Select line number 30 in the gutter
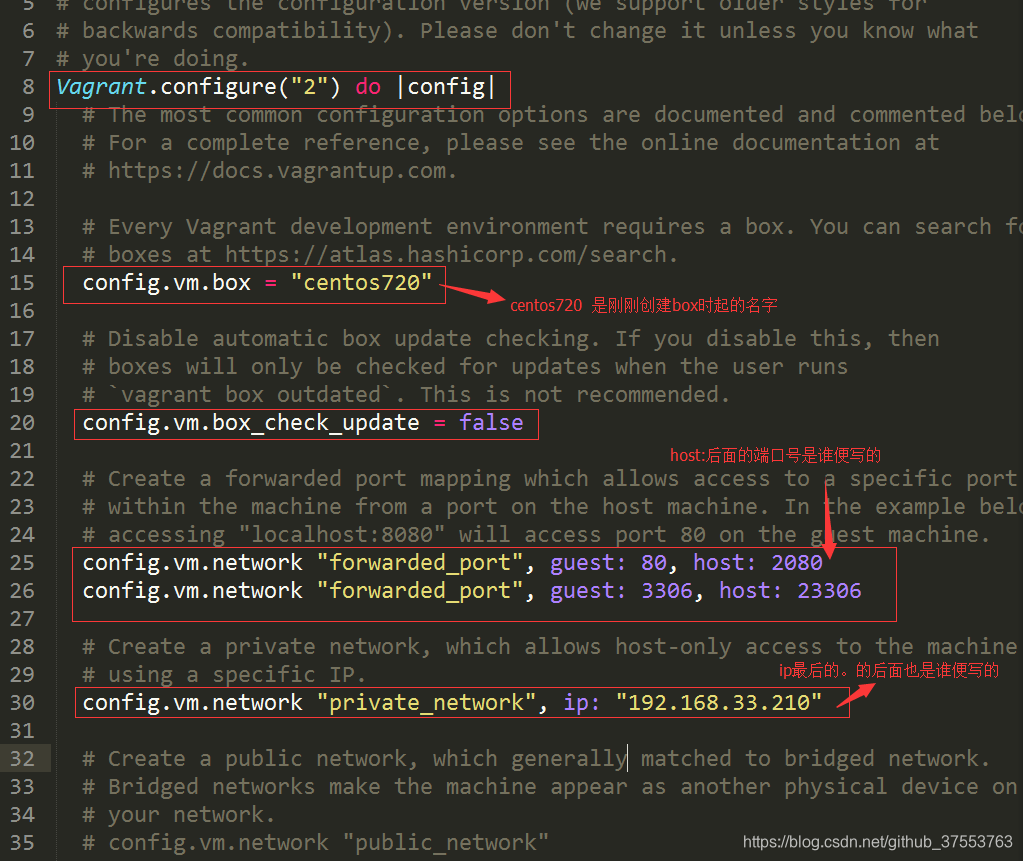 pyautogui.click(x=22, y=703)
